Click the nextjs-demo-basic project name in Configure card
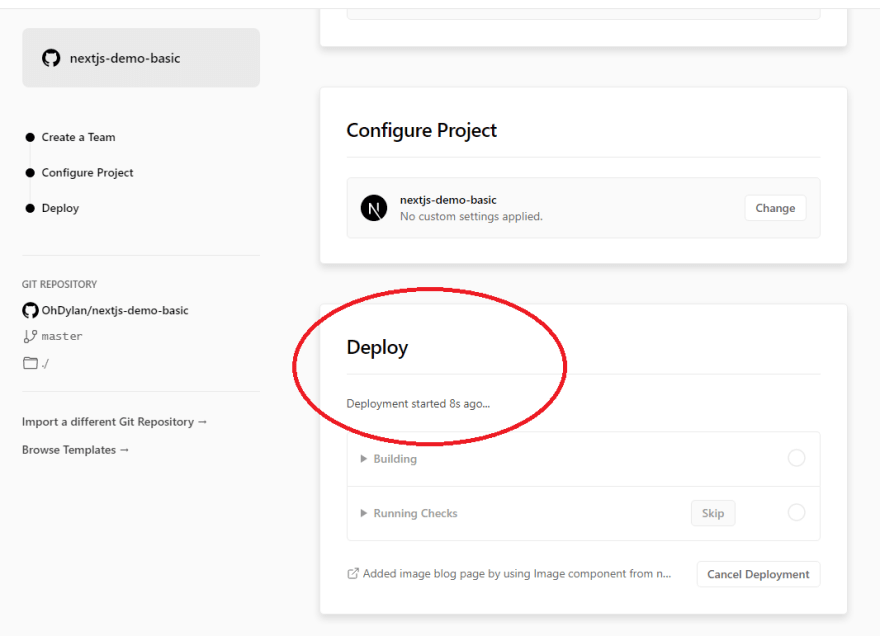880x636 pixels. point(448,200)
